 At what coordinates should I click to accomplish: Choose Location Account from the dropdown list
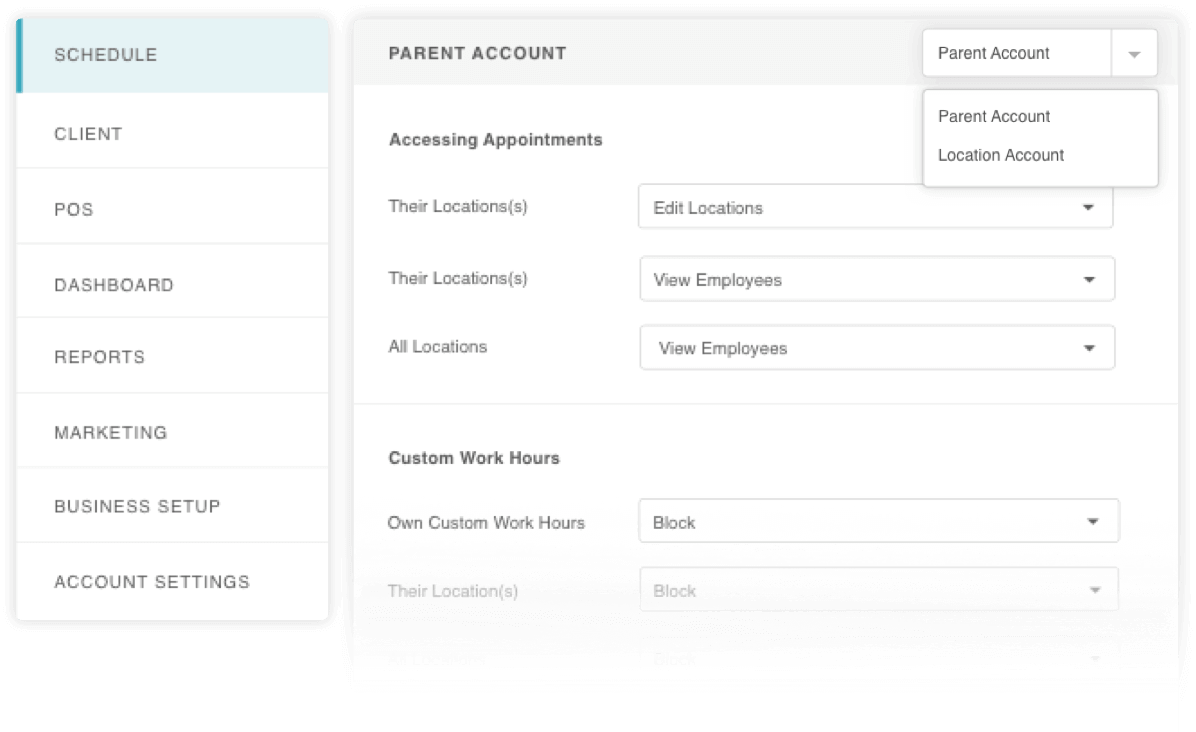pyautogui.click(x=1001, y=156)
